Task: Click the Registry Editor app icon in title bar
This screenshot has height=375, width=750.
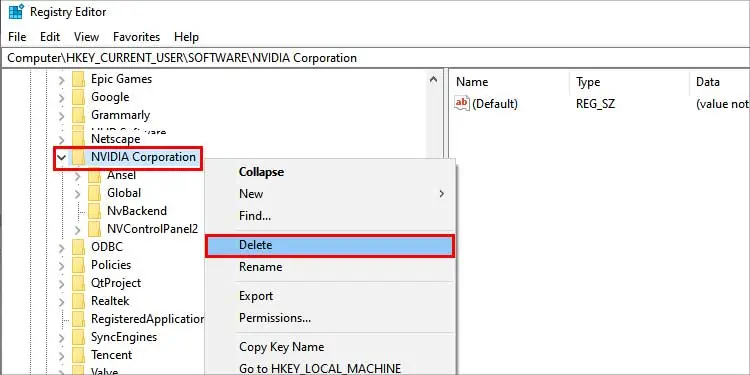Action: [16, 11]
